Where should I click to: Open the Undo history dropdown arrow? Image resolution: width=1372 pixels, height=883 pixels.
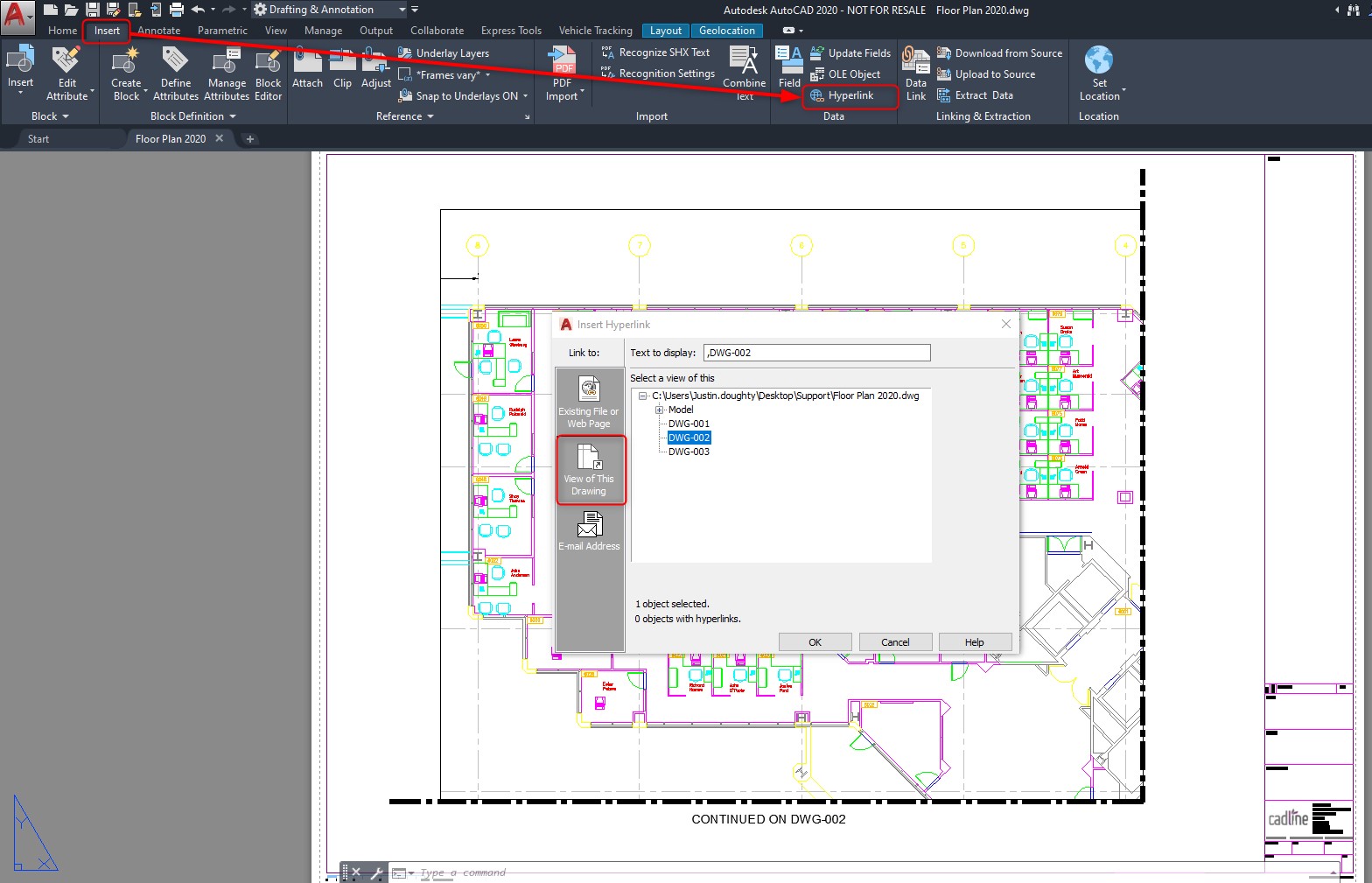point(213,10)
